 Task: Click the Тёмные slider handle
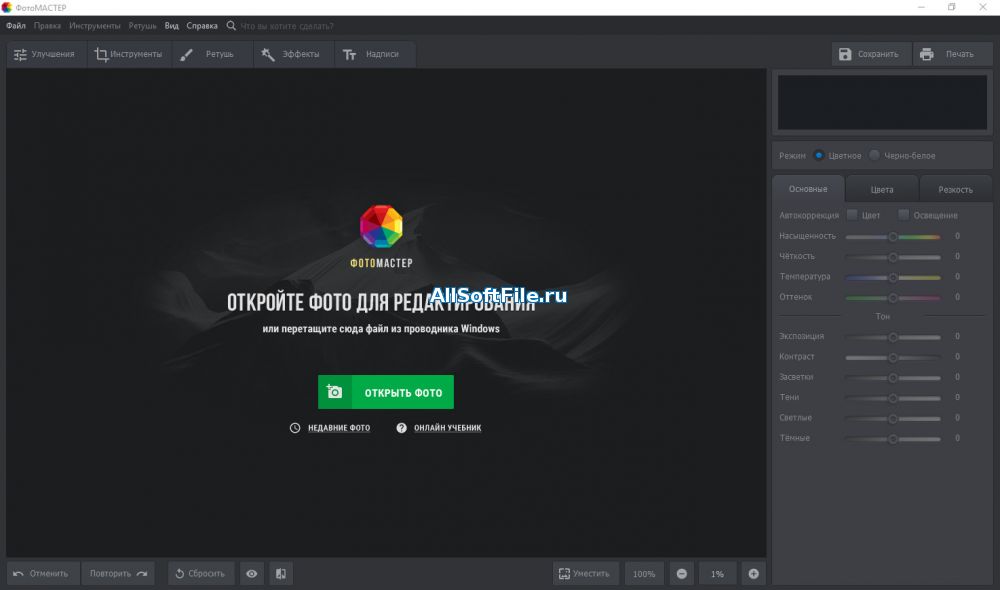click(893, 439)
